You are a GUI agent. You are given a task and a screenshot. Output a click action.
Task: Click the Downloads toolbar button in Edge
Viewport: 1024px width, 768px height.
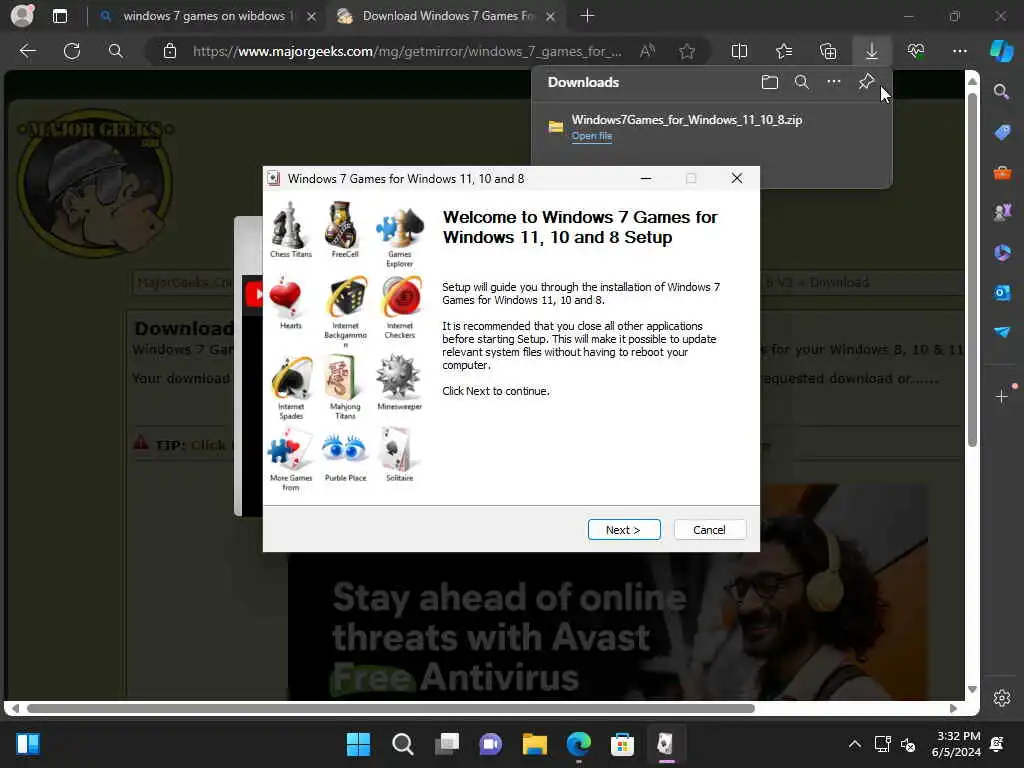[x=872, y=51]
